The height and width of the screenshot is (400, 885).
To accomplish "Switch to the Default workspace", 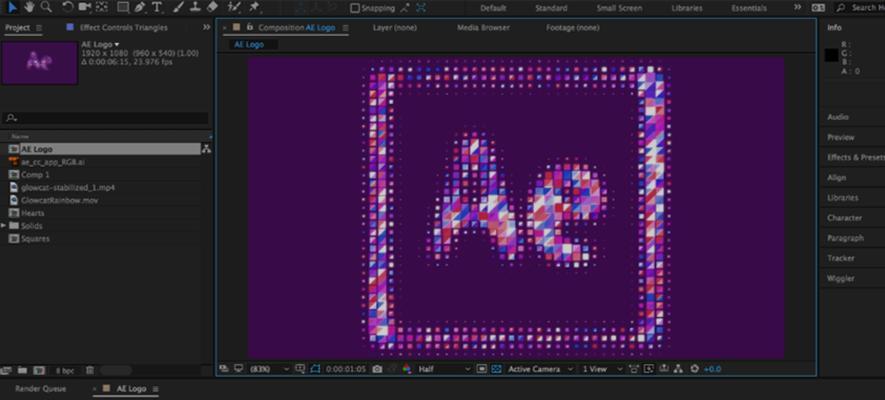I will point(493,8).
